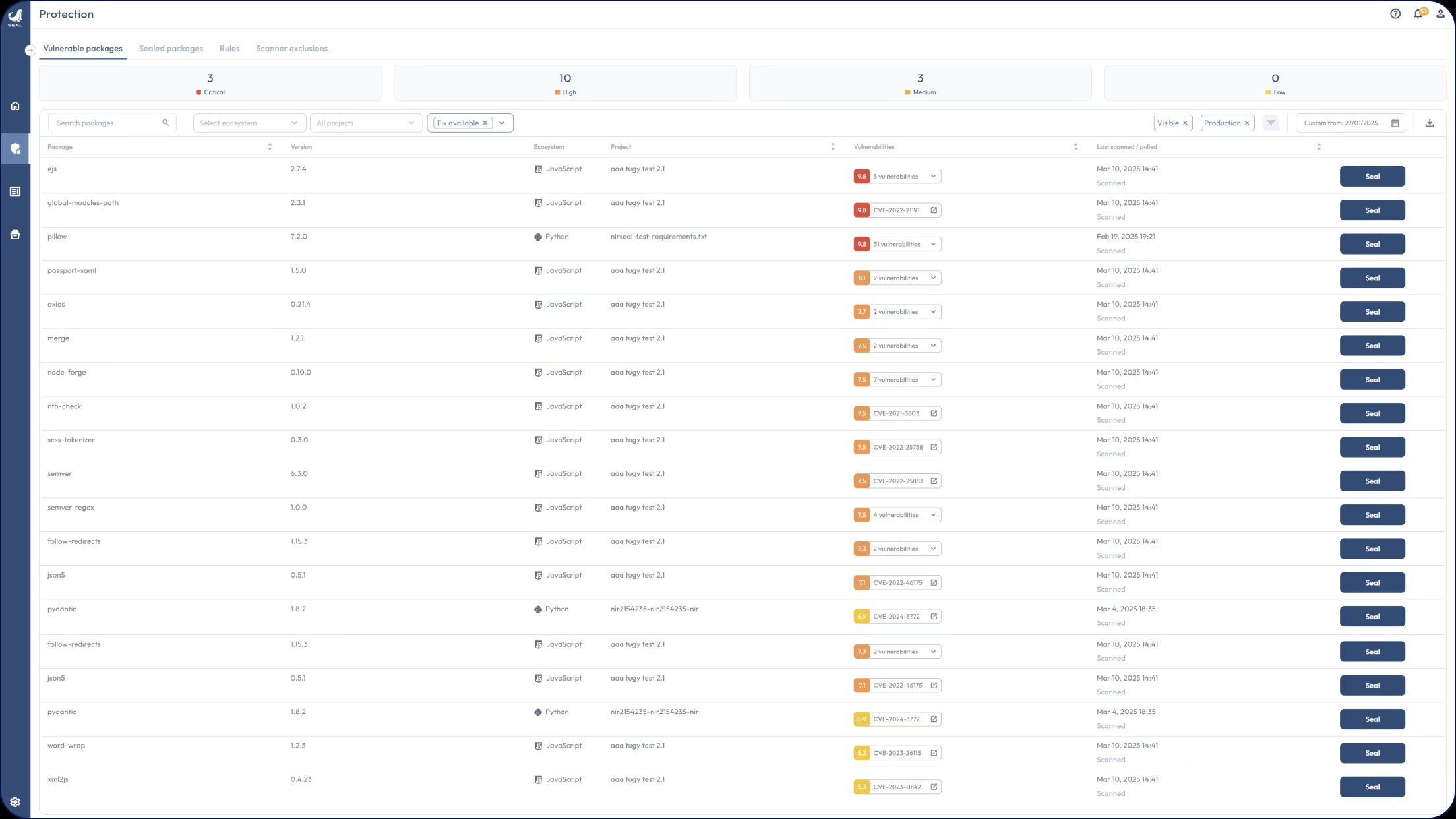Open the calendar icon in the date filter

click(1395, 123)
